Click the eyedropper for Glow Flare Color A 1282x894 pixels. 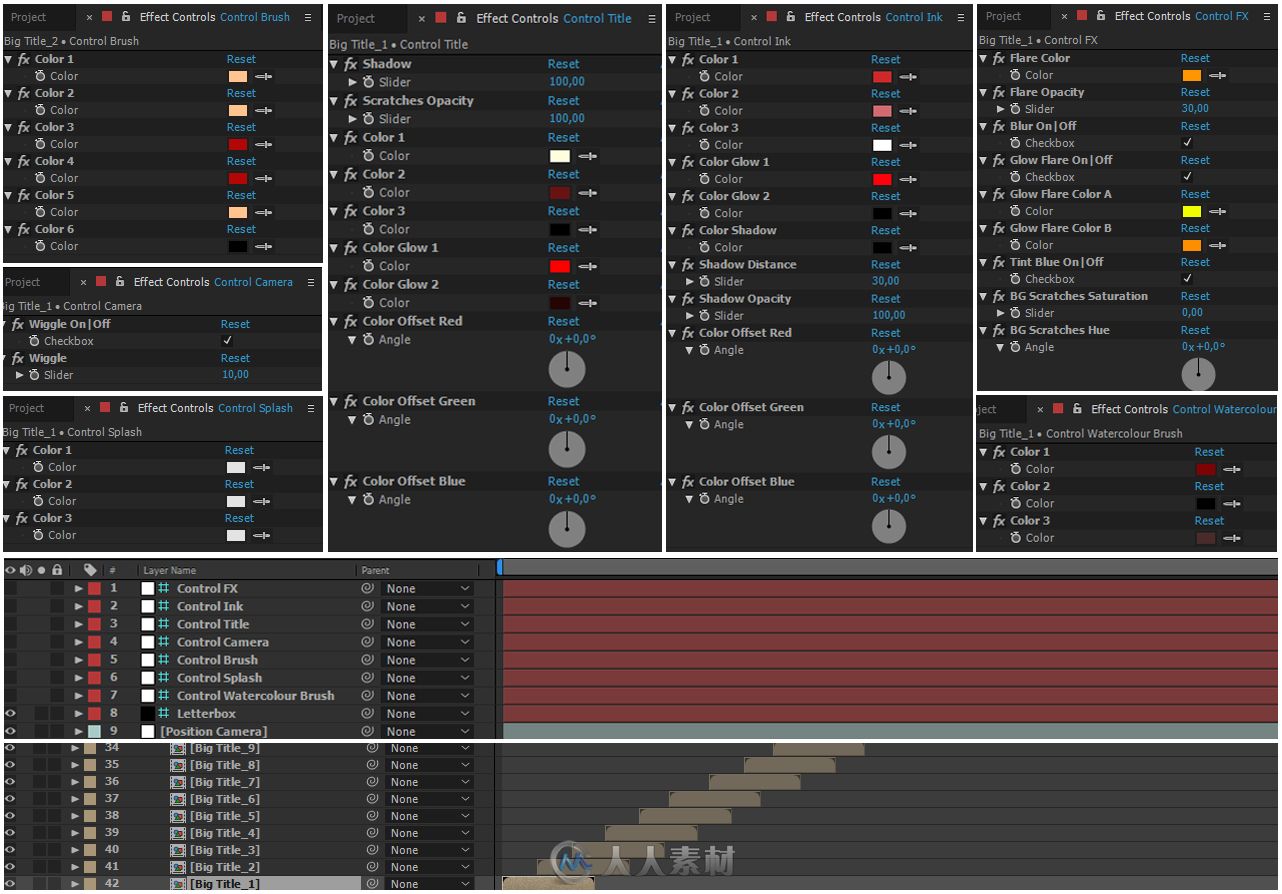click(1218, 211)
